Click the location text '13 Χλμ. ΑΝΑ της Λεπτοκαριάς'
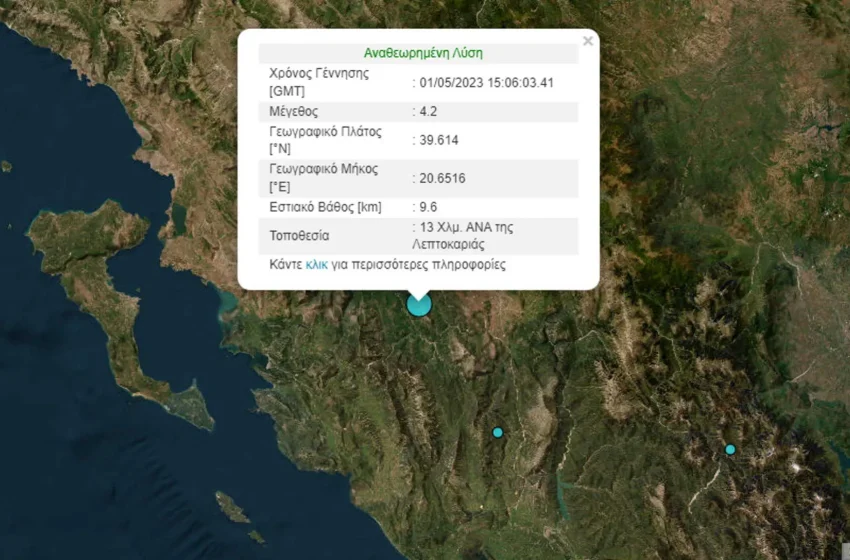The height and width of the screenshot is (560, 850). point(465,235)
